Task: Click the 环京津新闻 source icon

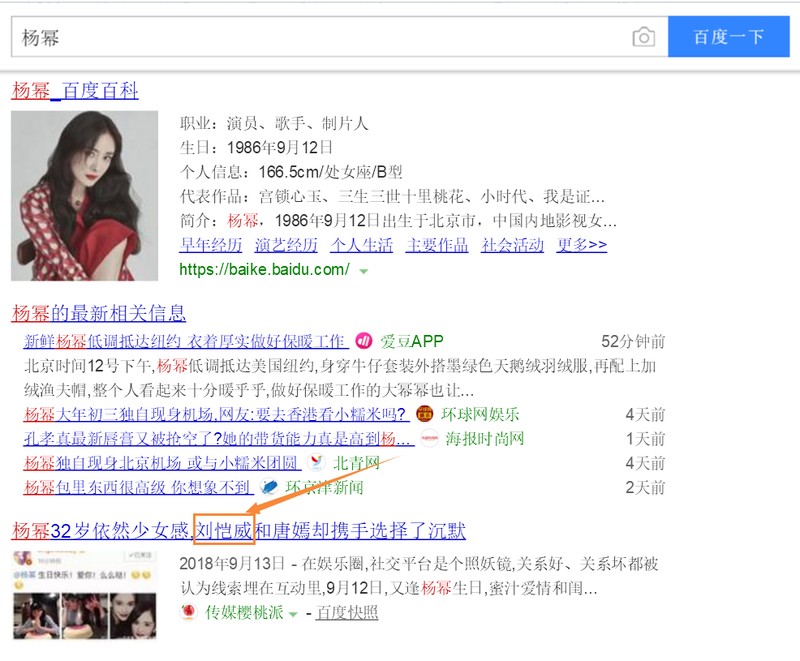Action: pyautogui.click(x=269, y=487)
